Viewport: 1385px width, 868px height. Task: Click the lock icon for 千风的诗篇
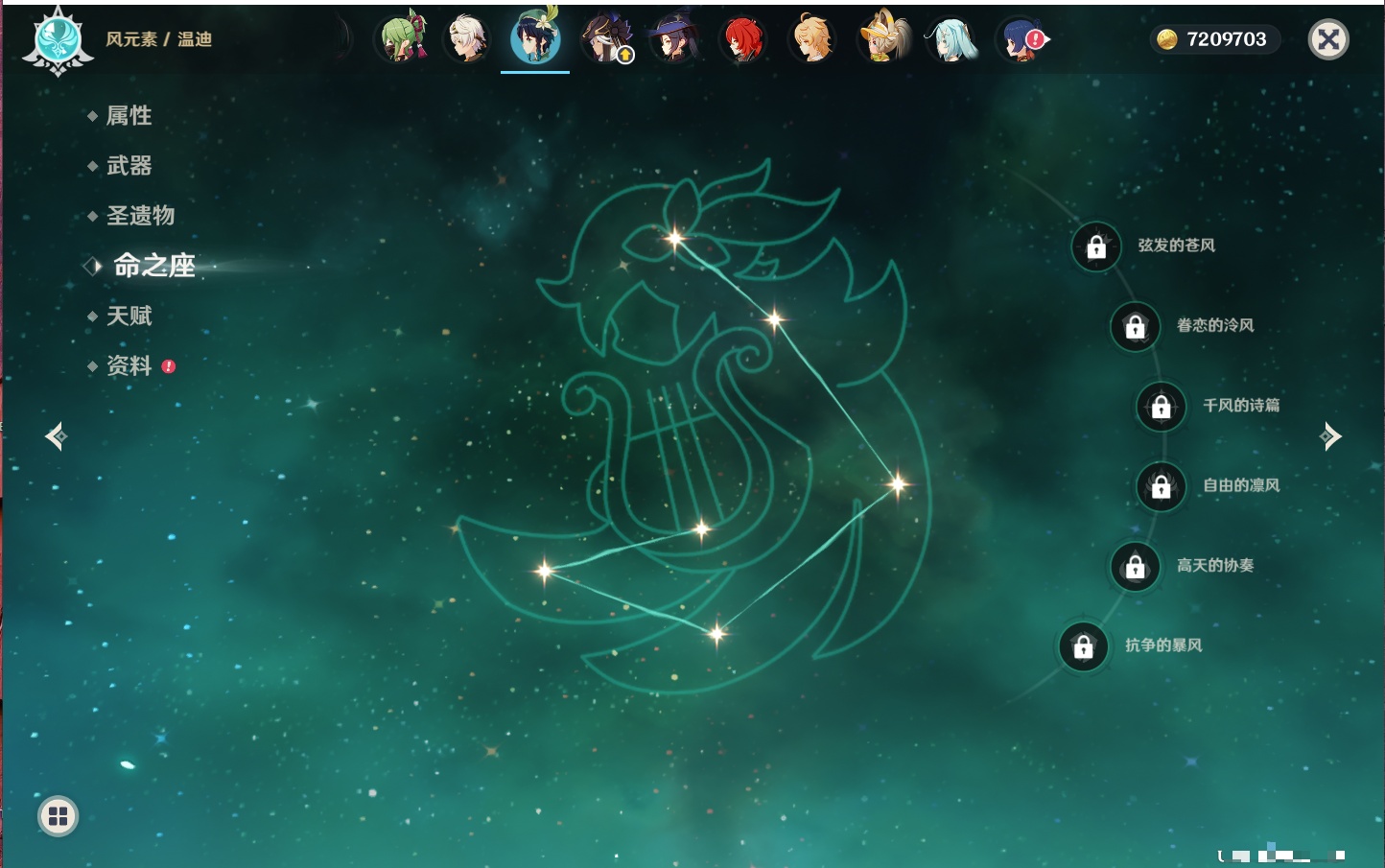pyautogui.click(x=1161, y=407)
